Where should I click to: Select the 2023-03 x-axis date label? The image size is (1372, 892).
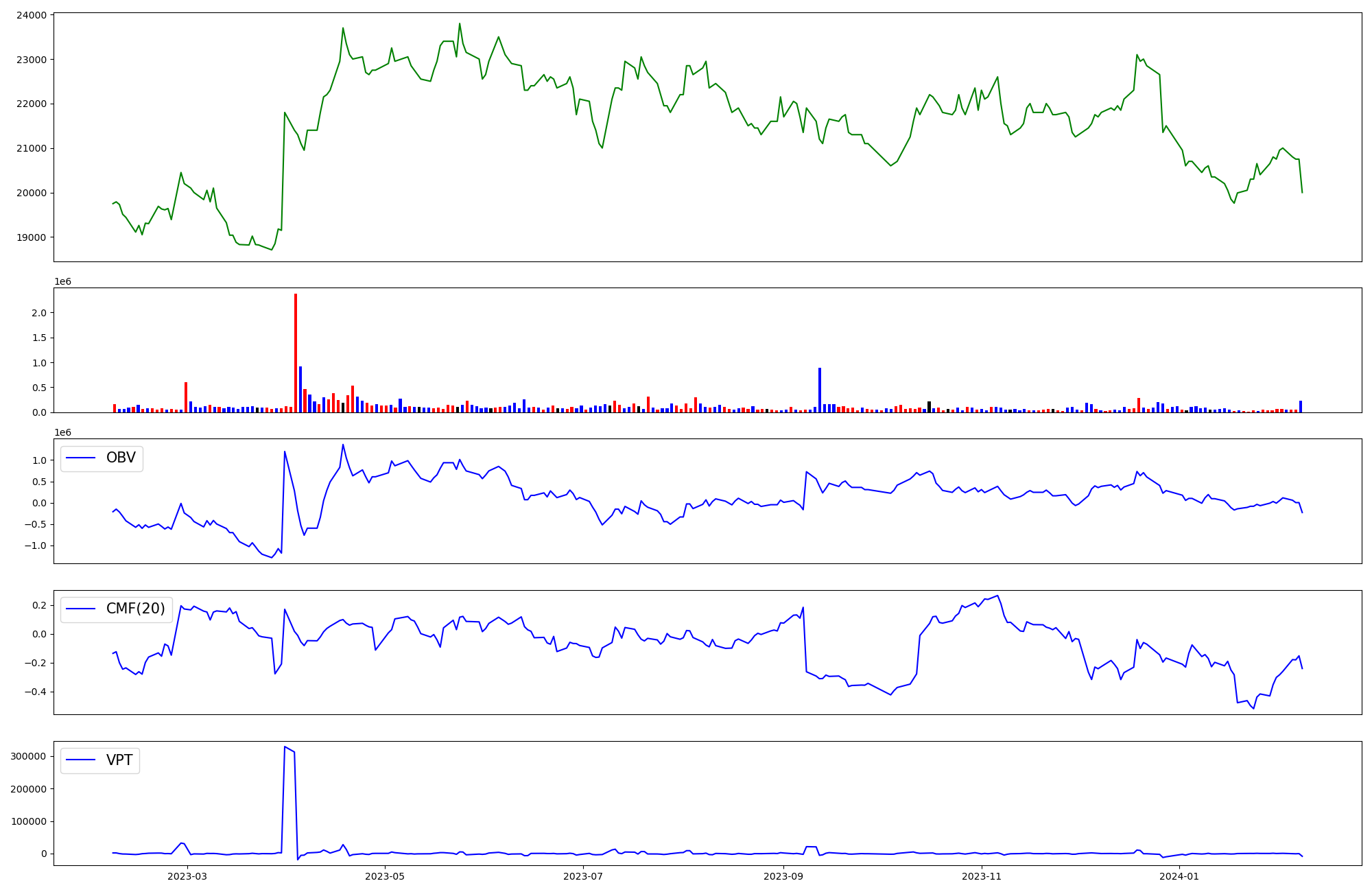click(x=187, y=876)
